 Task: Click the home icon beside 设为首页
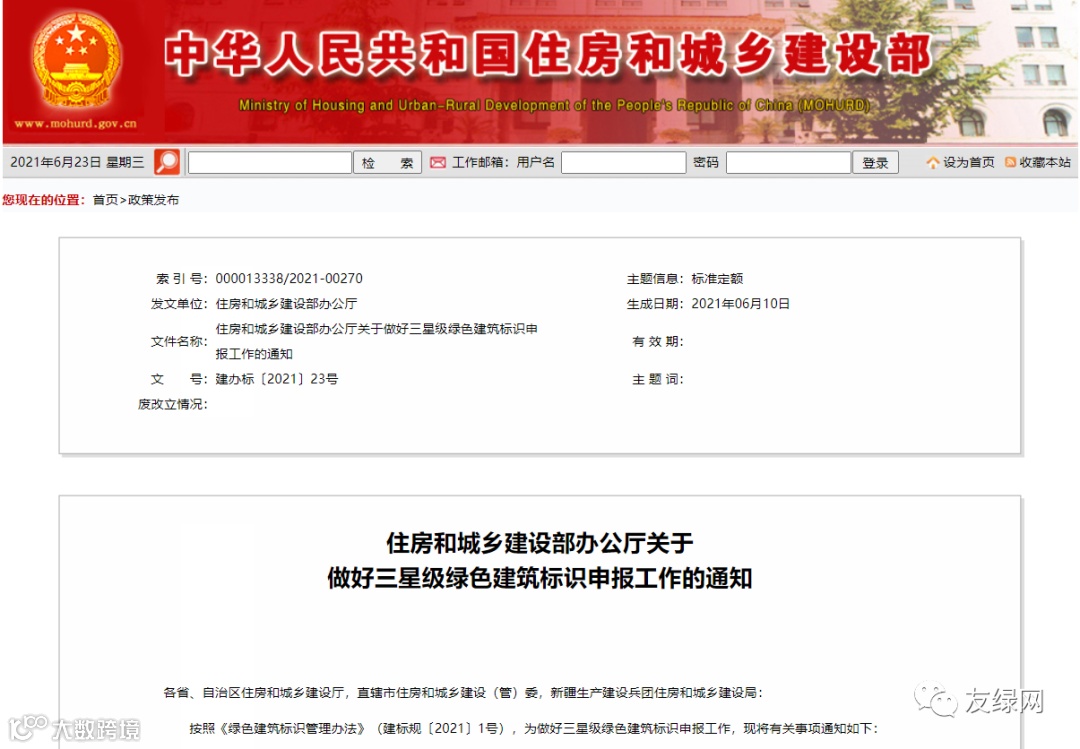click(933, 163)
